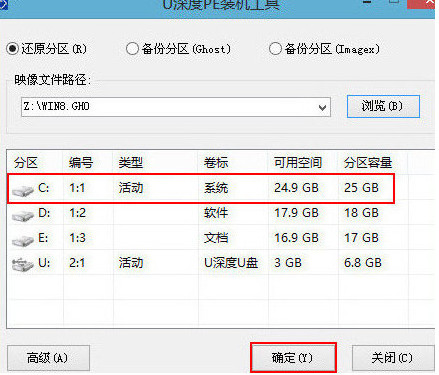Click the U深度U盘 volume label

(x=231, y=263)
